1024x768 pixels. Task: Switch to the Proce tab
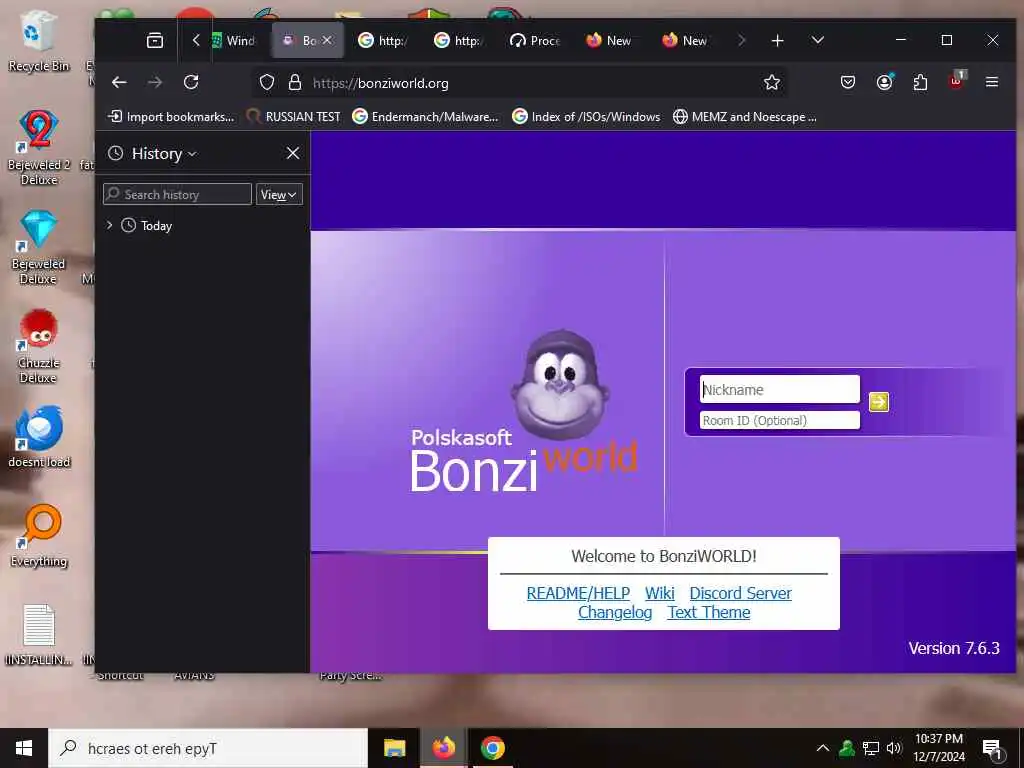(x=535, y=40)
